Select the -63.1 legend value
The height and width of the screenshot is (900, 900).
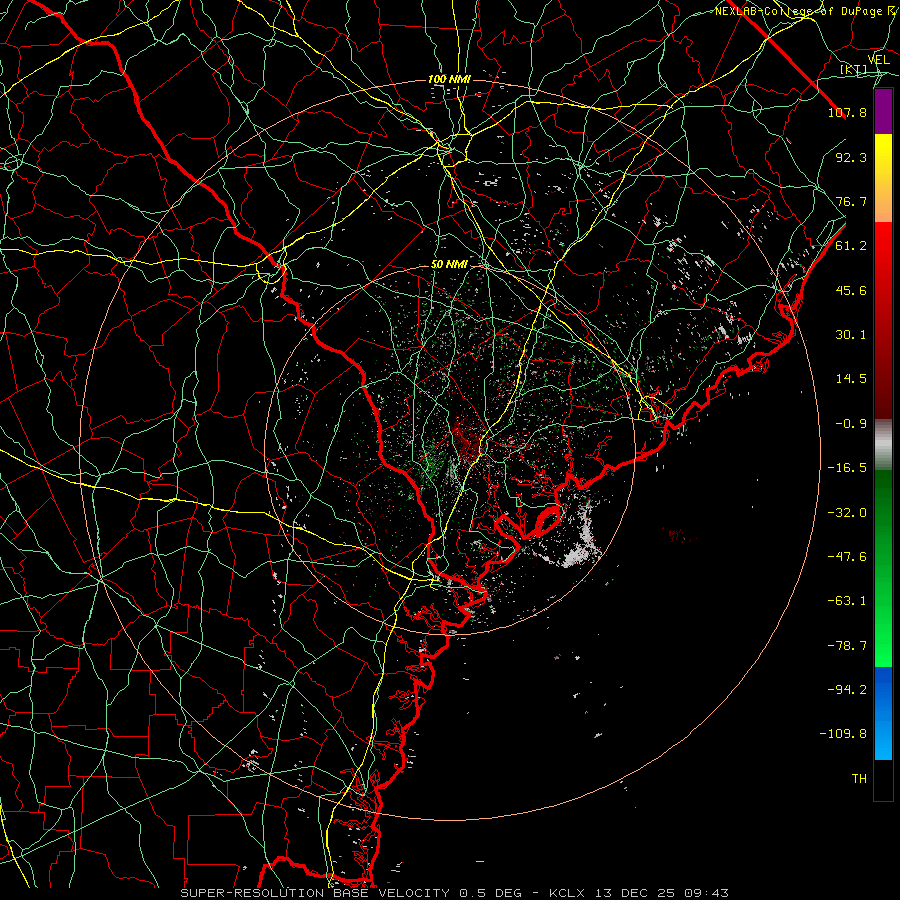pyautogui.click(x=847, y=601)
